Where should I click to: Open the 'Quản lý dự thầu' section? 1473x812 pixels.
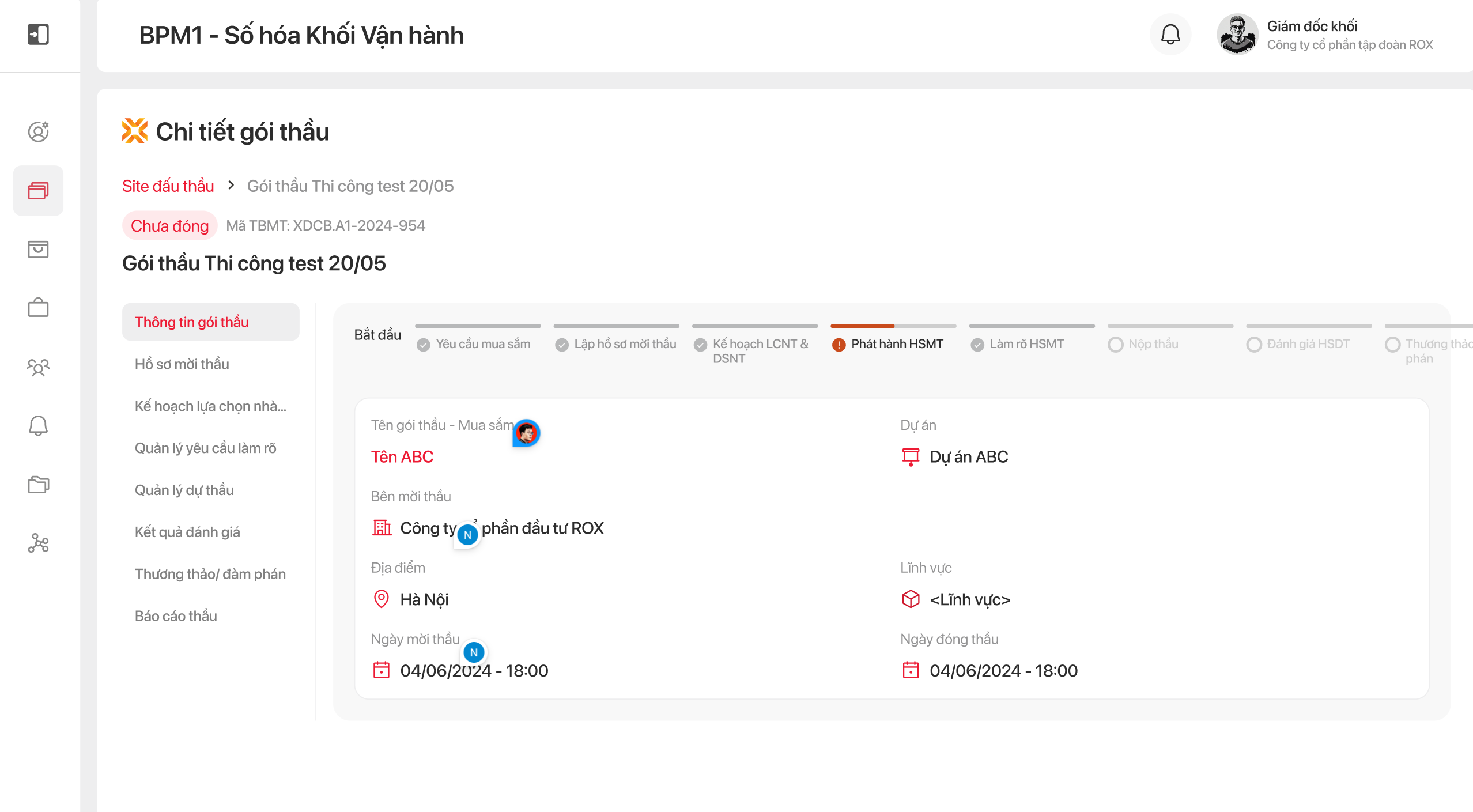click(x=184, y=490)
